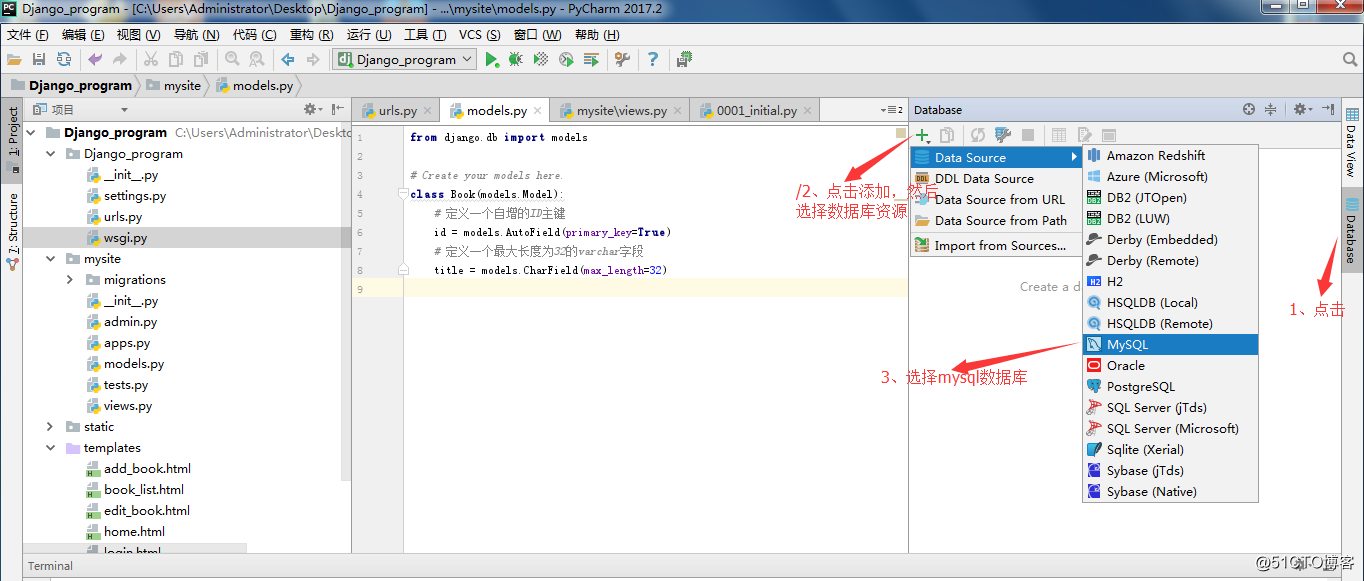The width and height of the screenshot is (1364, 581).
Task: Switch to the urls.py editor tab
Action: tap(398, 110)
